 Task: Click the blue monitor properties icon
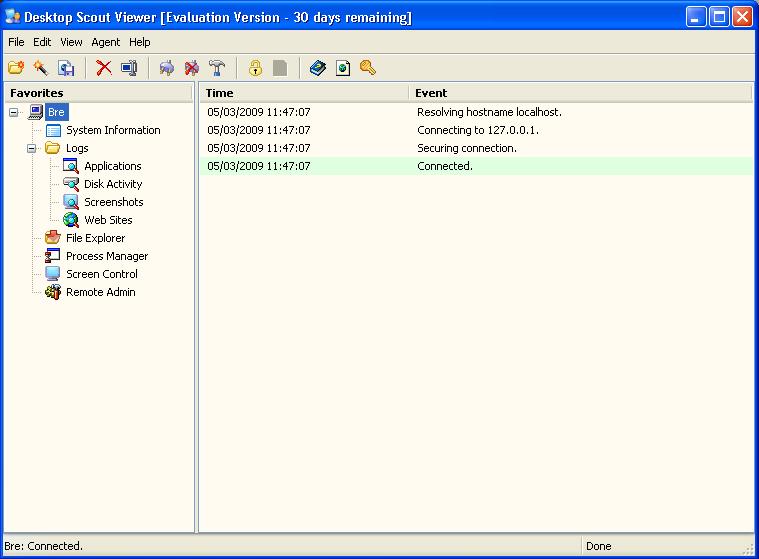coord(129,68)
